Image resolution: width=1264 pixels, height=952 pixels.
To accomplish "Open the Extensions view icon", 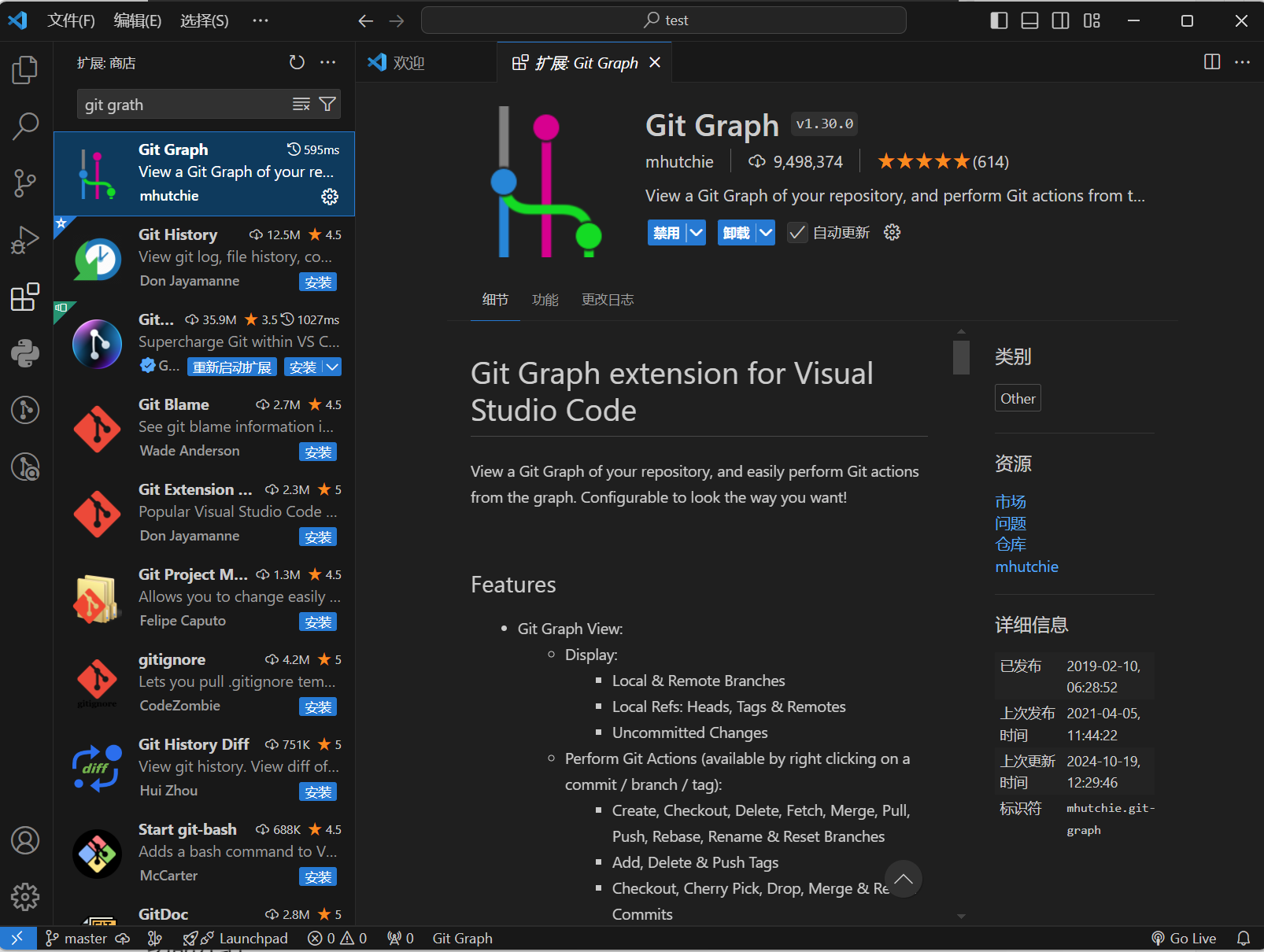I will point(25,297).
